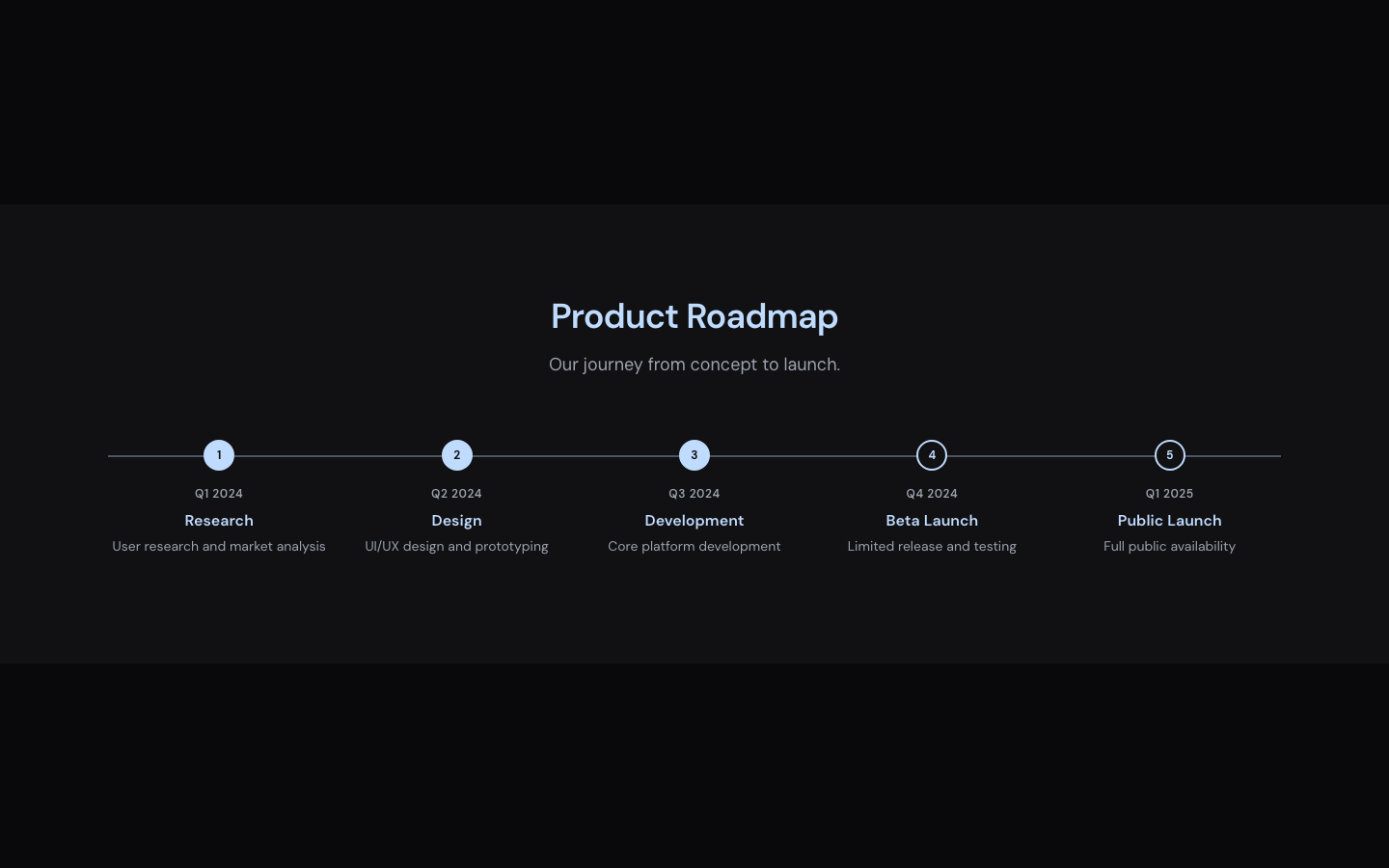Select the outlined step 4 marker

click(932, 455)
